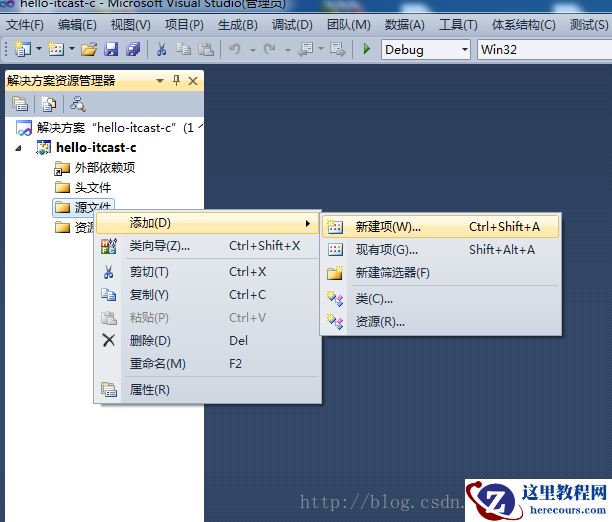Choose 粘贴(P) in the context menu

(207, 318)
